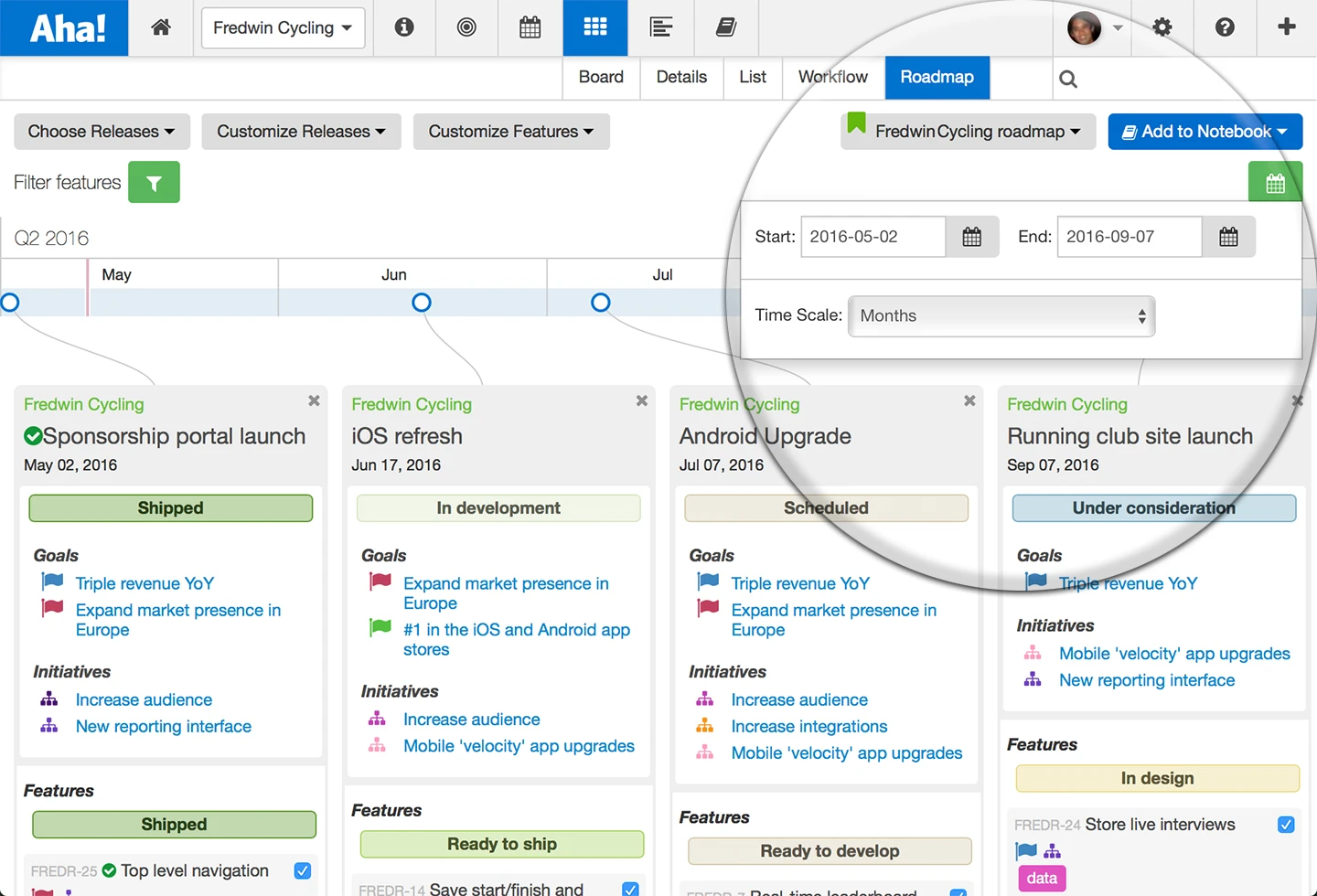Close the Sponsorship portal launch card
Viewport: 1317px width, 896px height.
pos(314,400)
